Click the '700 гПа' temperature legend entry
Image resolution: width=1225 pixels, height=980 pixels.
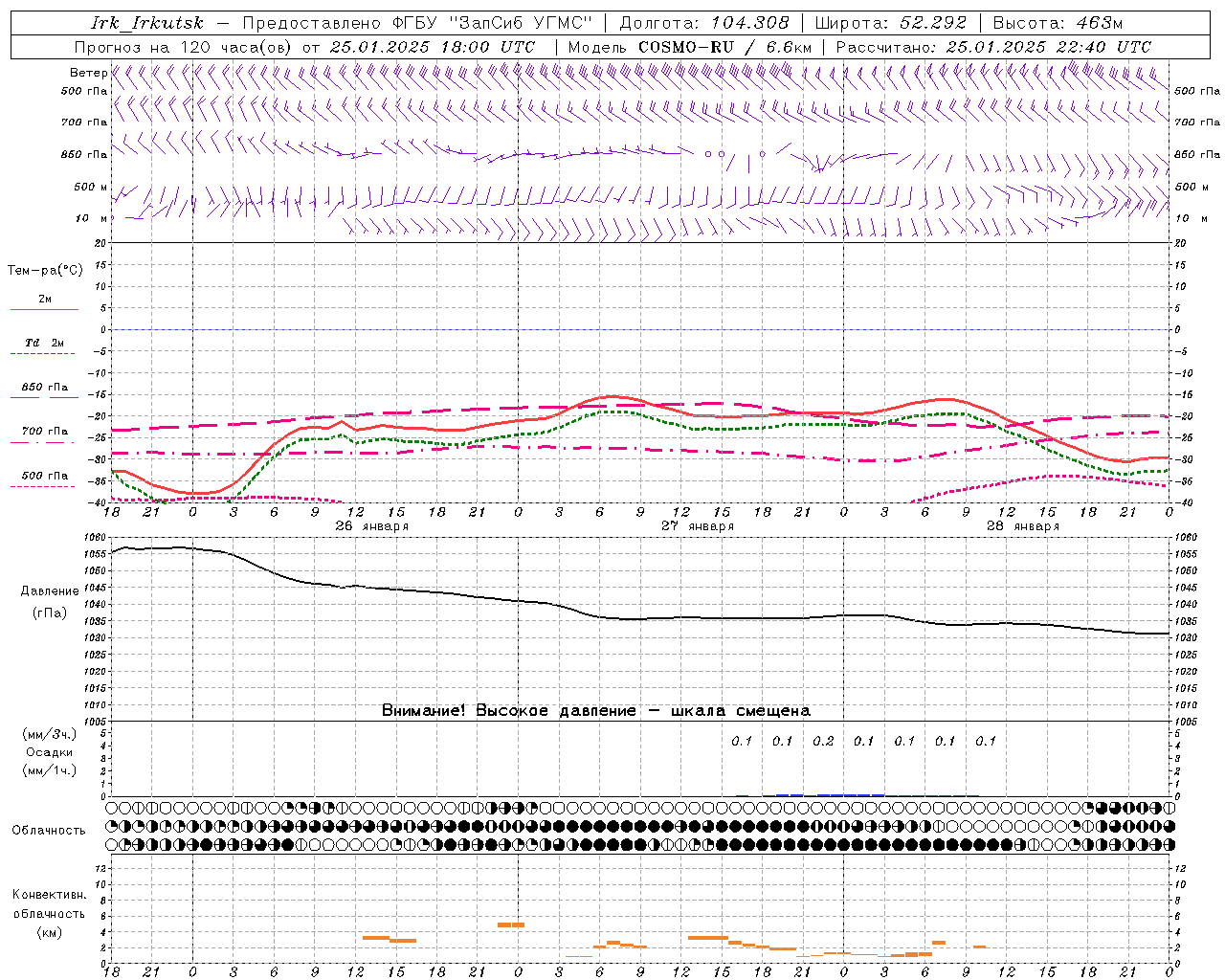pyautogui.click(x=45, y=432)
